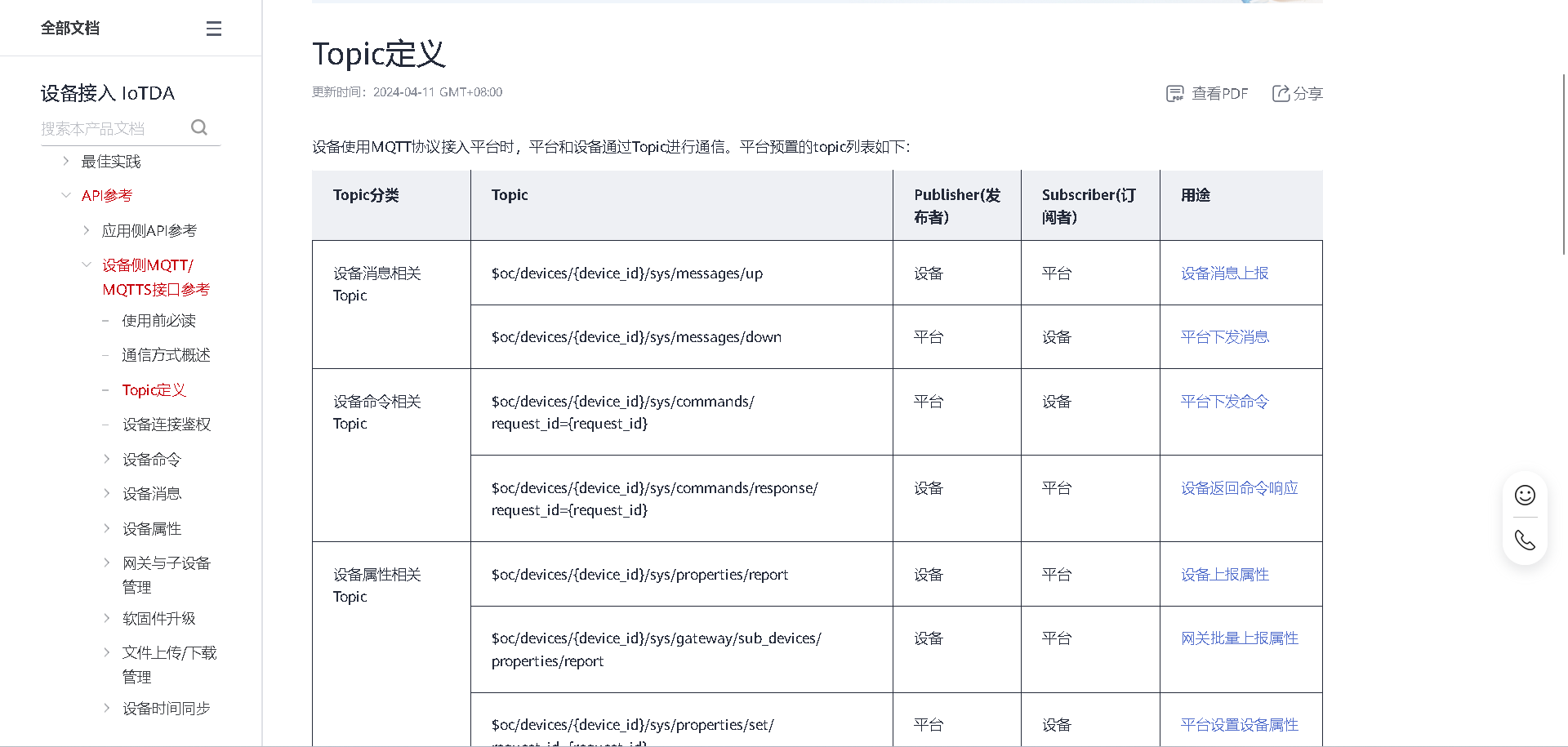Open the hamburger menu icon
Image resolution: width=1568 pixels, height=747 pixels.
click(x=213, y=28)
